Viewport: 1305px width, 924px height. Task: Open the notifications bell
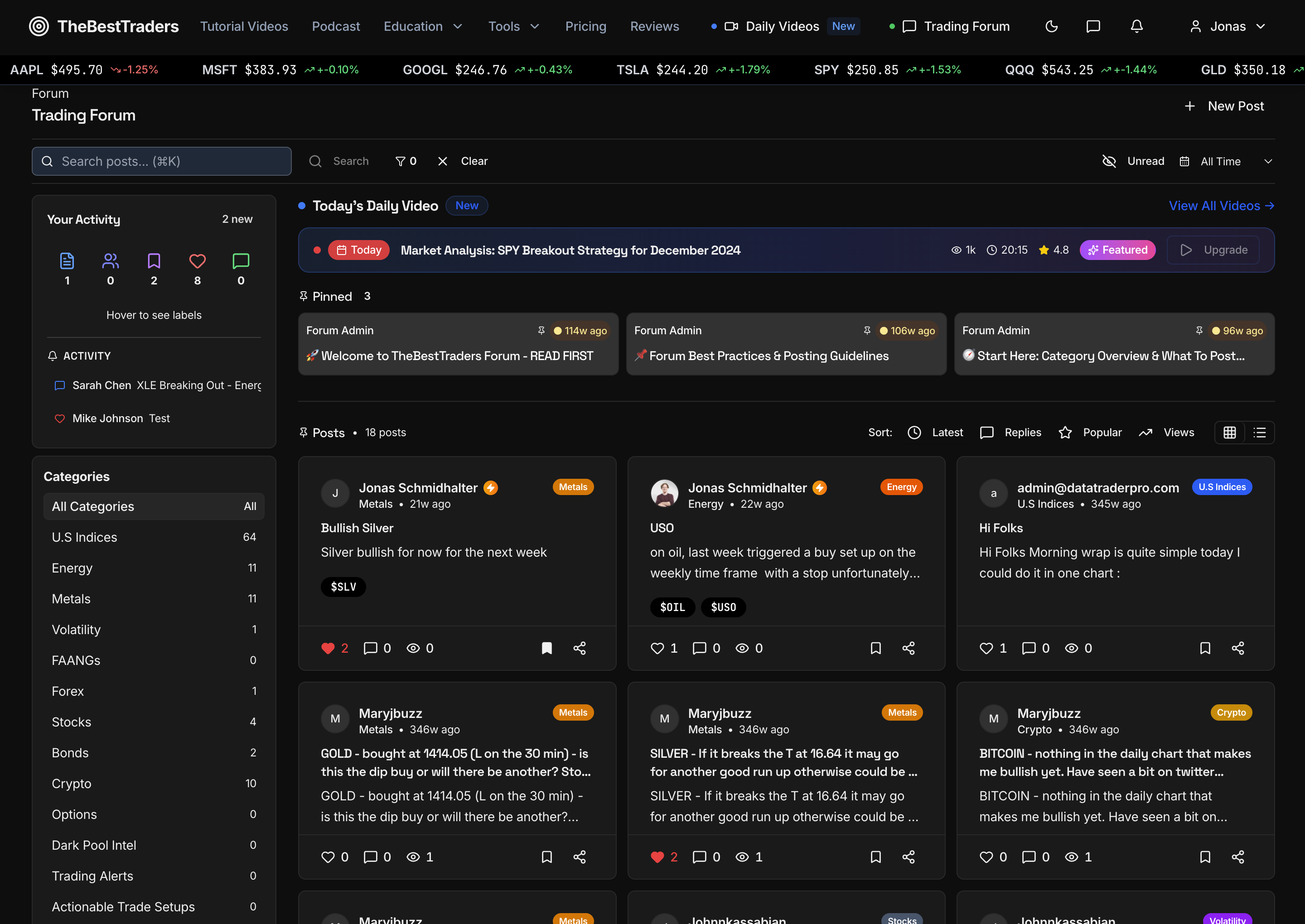(x=1136, y=26)
